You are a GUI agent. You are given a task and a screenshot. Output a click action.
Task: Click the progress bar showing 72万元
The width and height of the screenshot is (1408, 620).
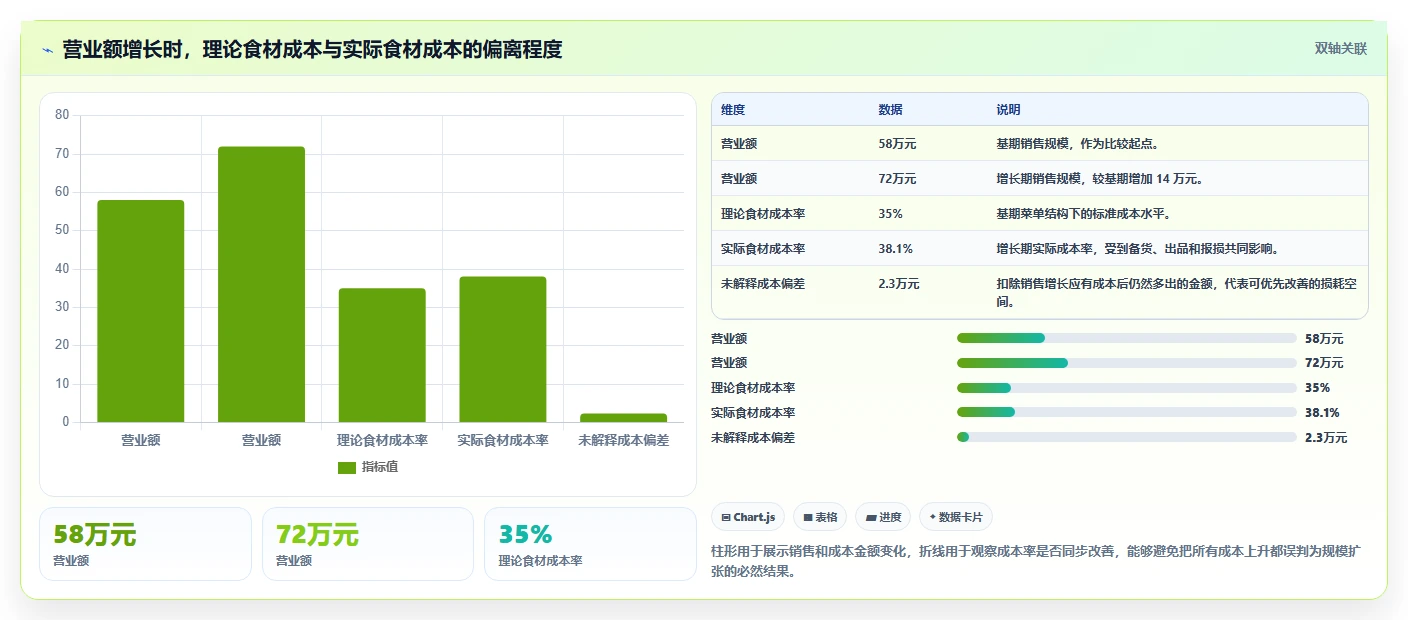[x=1126, y=363]
